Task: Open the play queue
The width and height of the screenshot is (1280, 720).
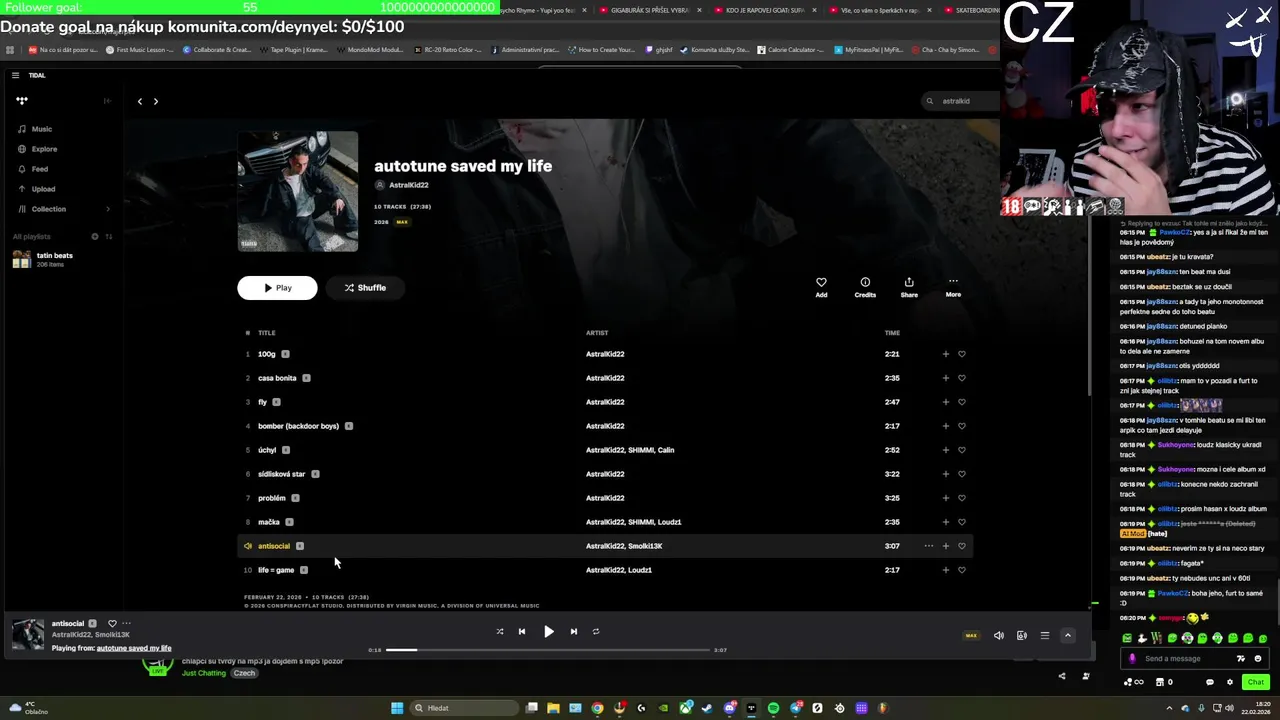Action: [x=1044, y=636]
